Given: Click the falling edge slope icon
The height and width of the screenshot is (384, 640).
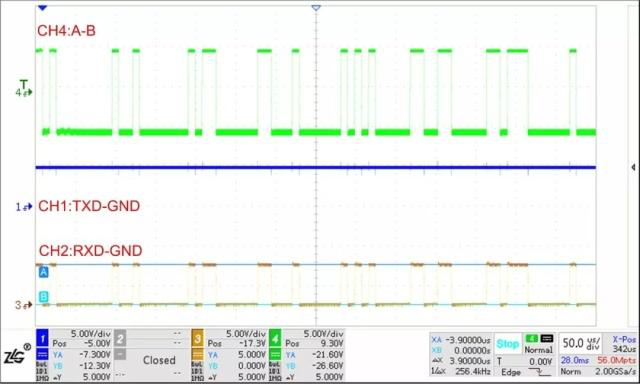Looking at the screenshot, I should 539,371.
